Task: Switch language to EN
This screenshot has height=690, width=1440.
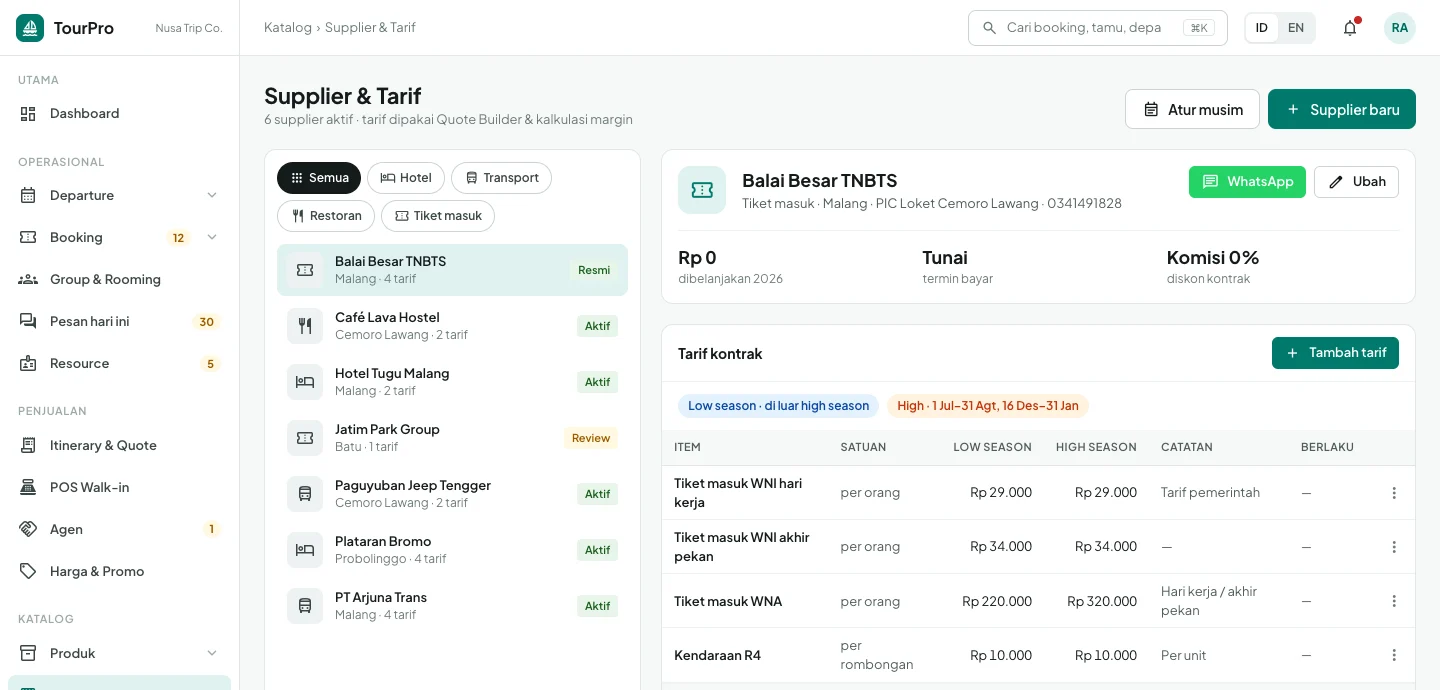Action: coord(1296,28)
